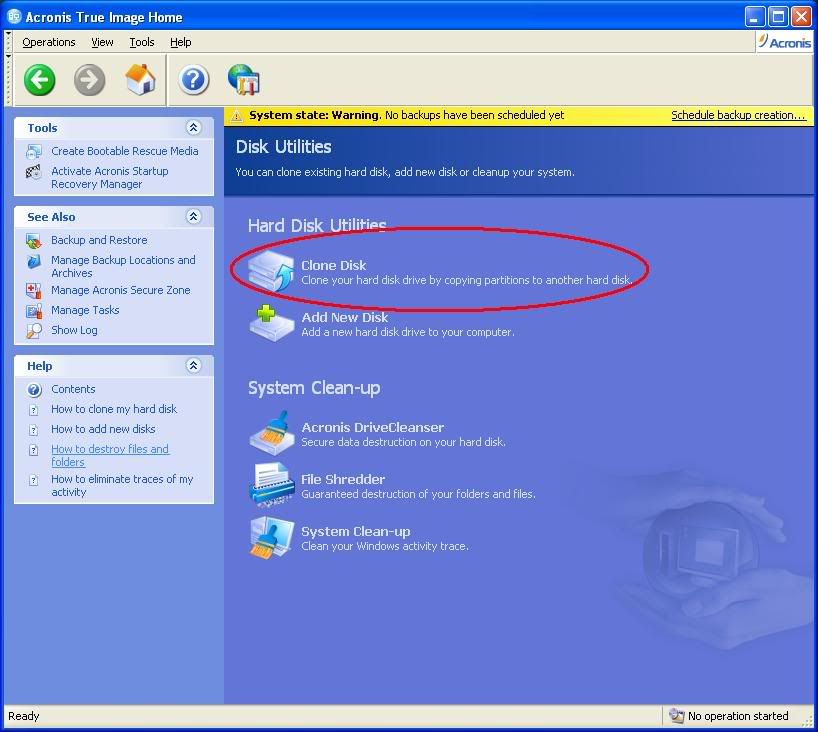Open the Tools menu
The image size is (818, 732).
click(x=142, y=42)
